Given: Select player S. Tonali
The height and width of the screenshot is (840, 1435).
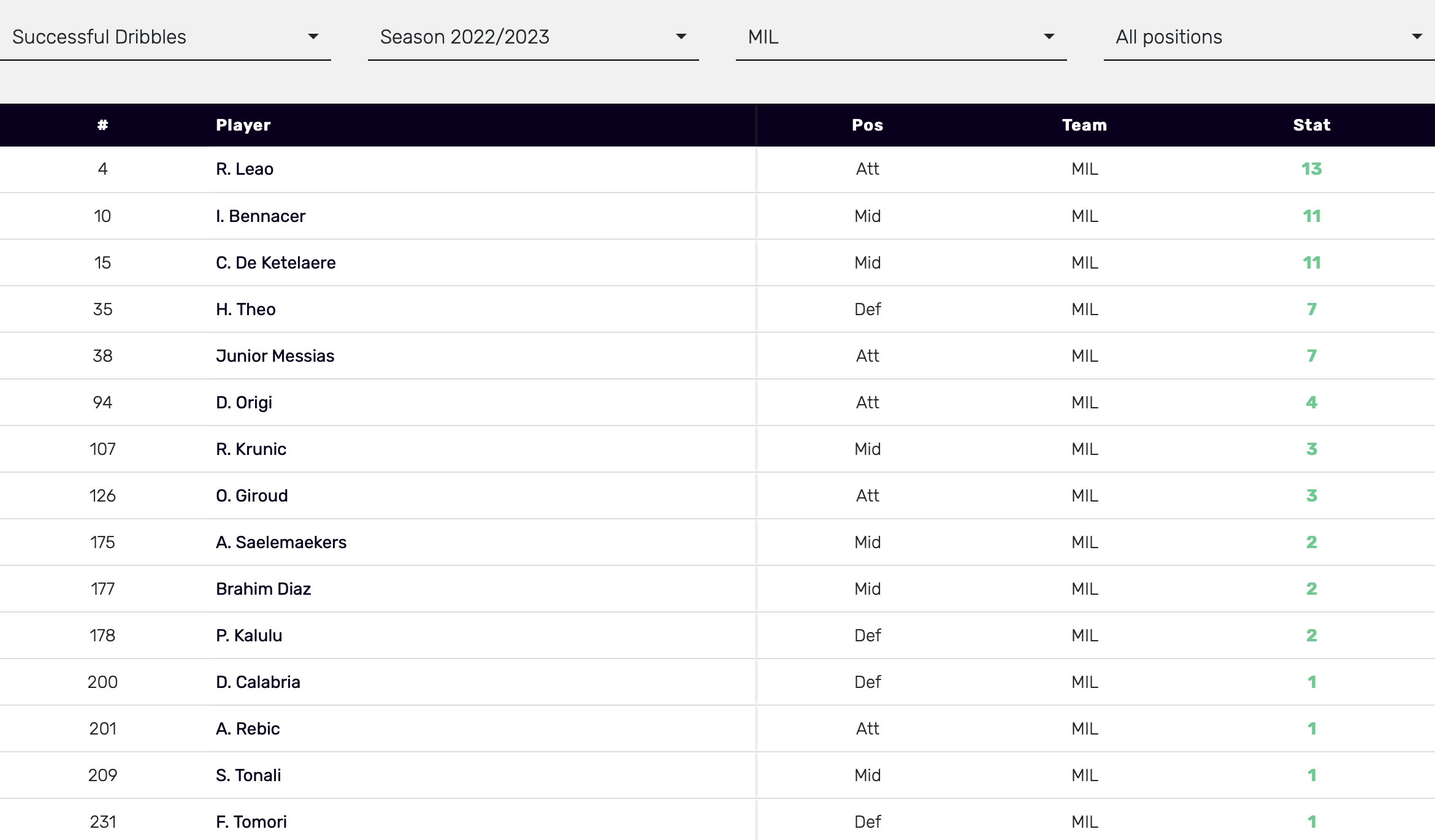Looking at the screenshot, I should (248, 775).
